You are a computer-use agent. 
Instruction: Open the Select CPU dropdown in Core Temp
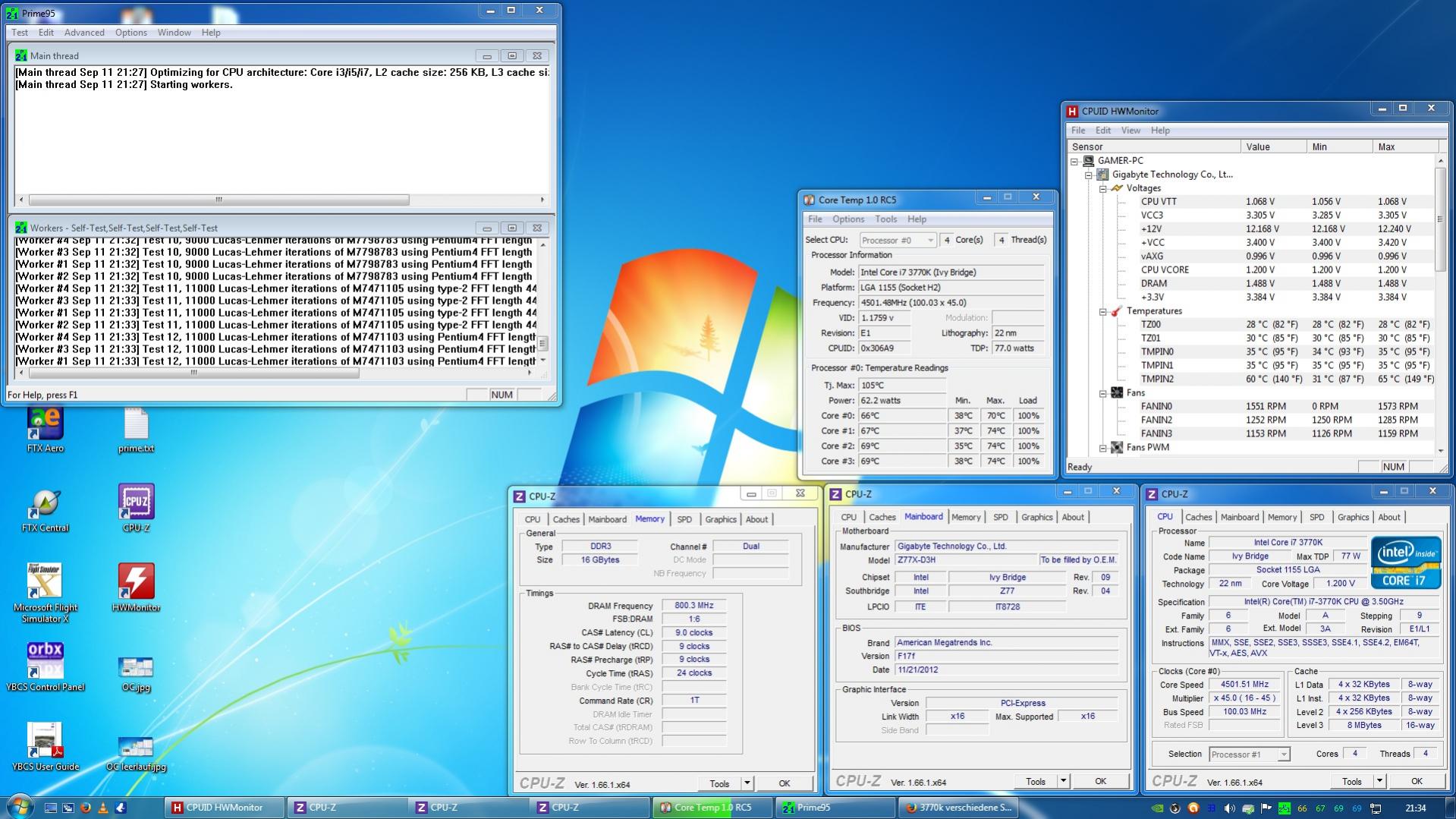(898, 240)
